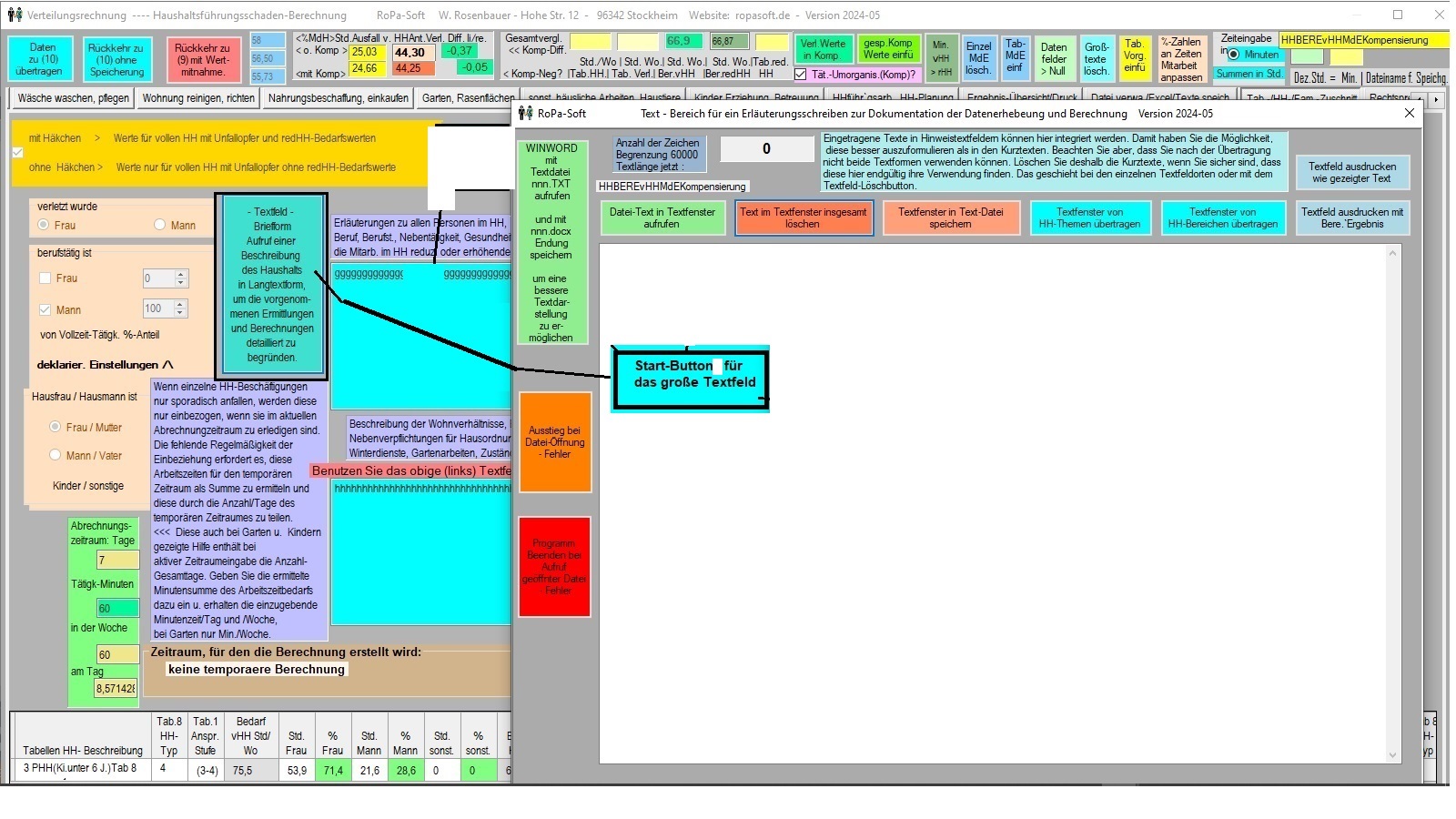This screenshot has height=819, width=1456.
Task: Click 'Textfenster von HH-Themen übertragen'
Action: 1089,218
